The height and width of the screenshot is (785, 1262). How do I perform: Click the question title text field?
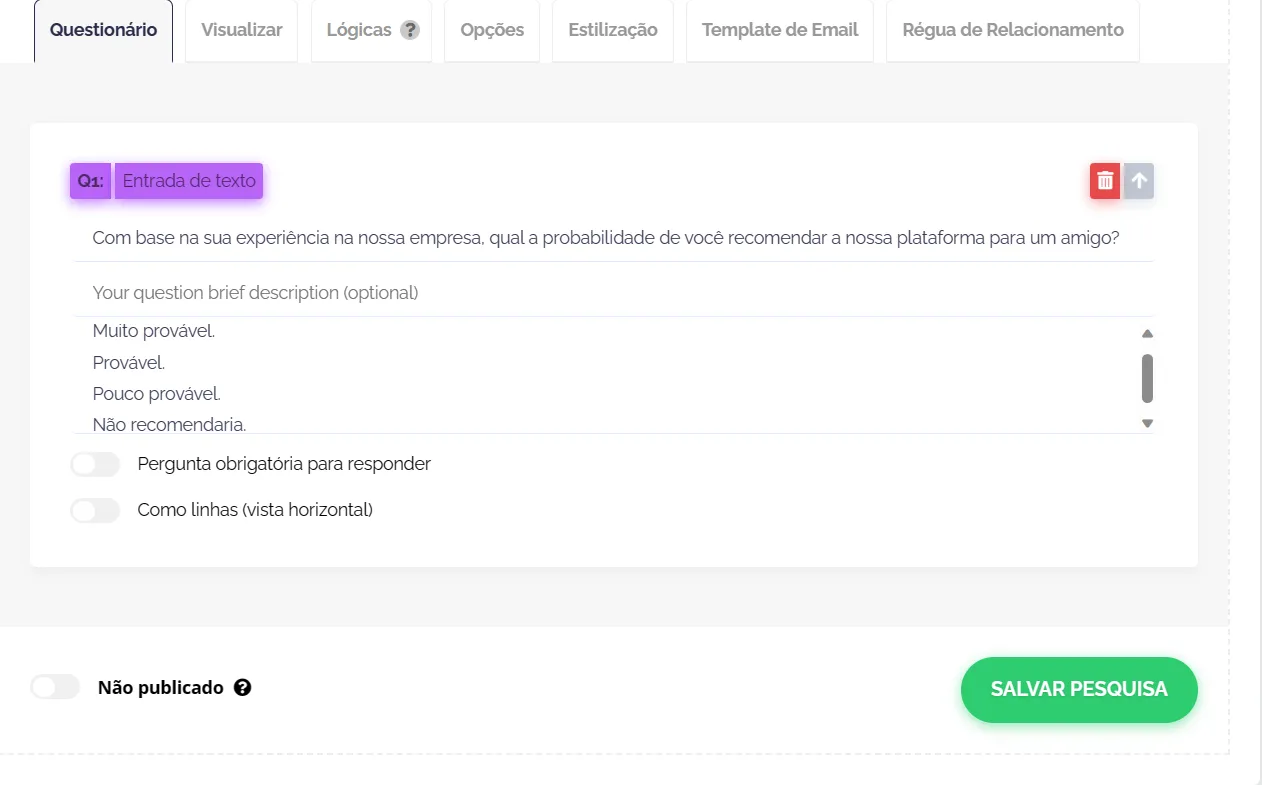click(613, 238)
